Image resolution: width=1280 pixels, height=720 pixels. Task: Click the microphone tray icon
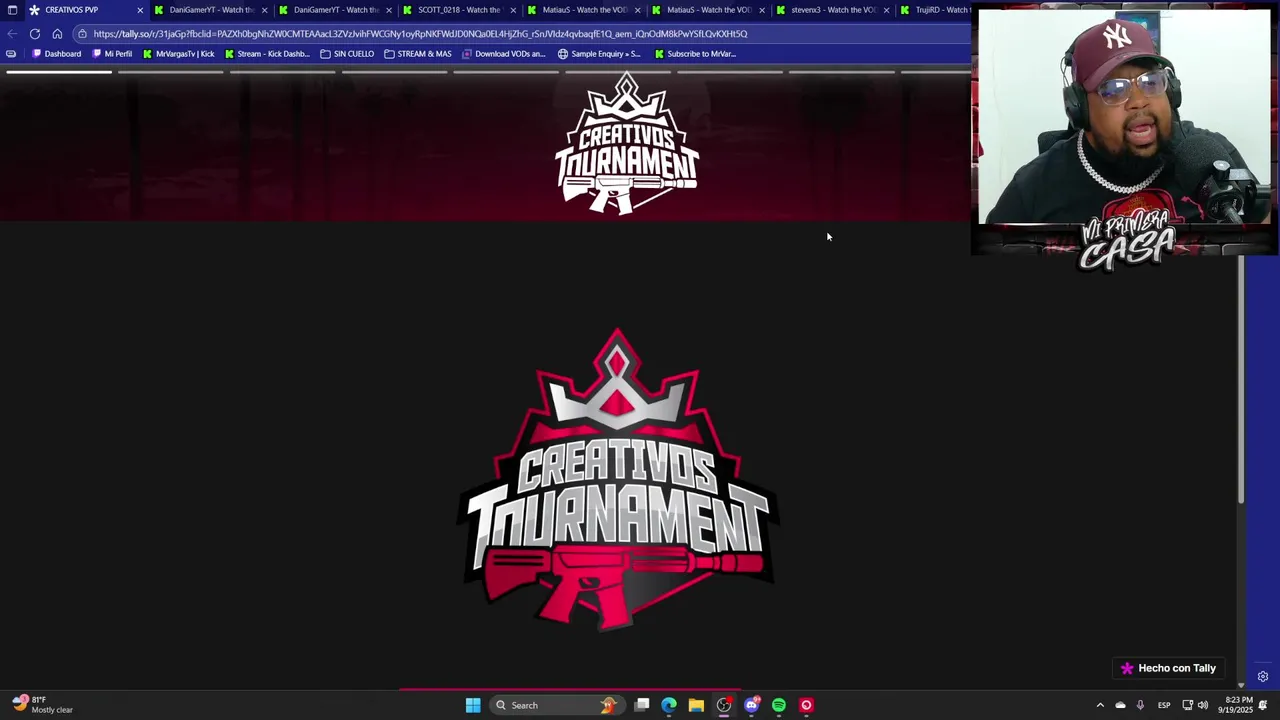tap(1140, 705)
